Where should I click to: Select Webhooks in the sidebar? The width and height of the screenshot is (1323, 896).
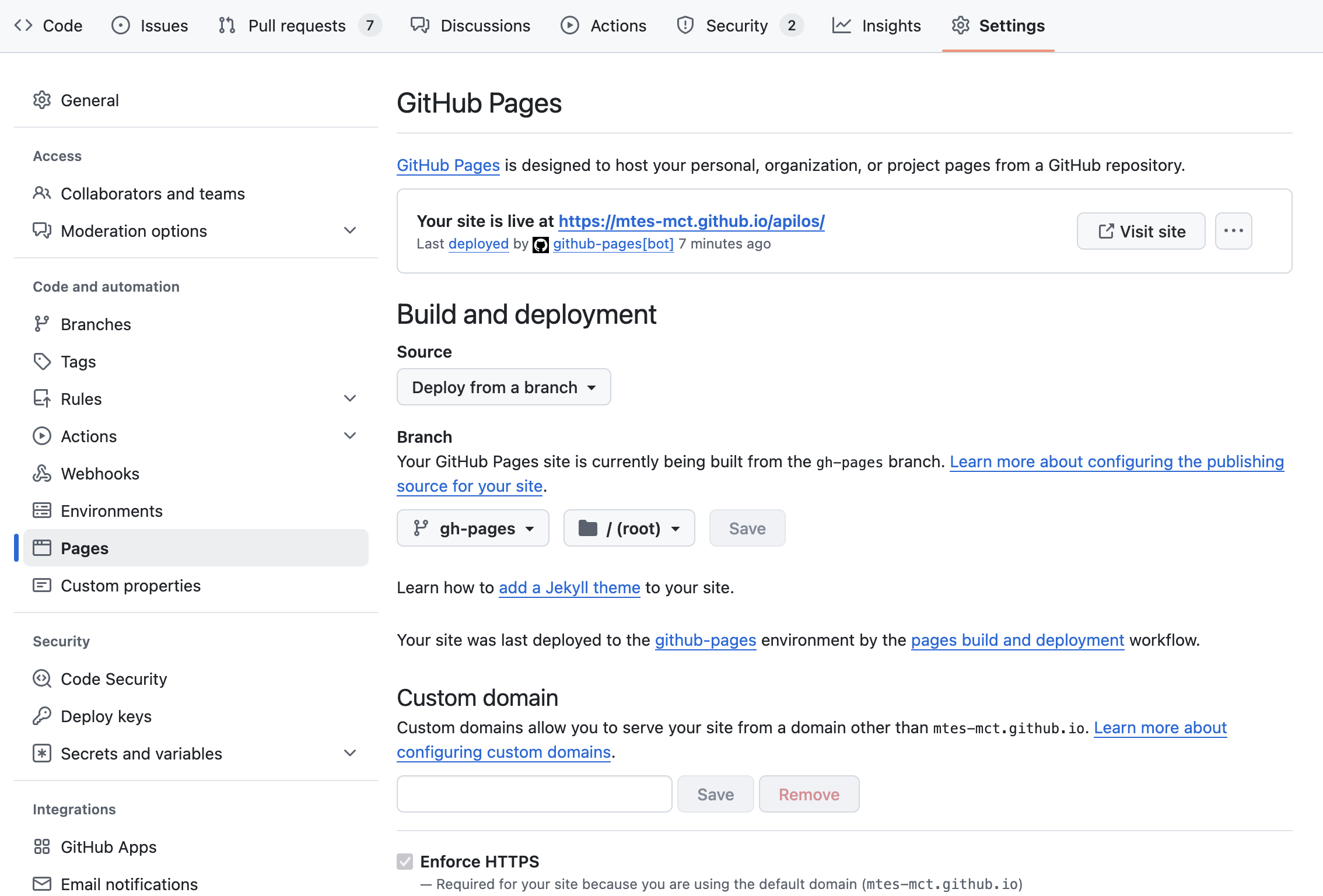tap(196, 474)
